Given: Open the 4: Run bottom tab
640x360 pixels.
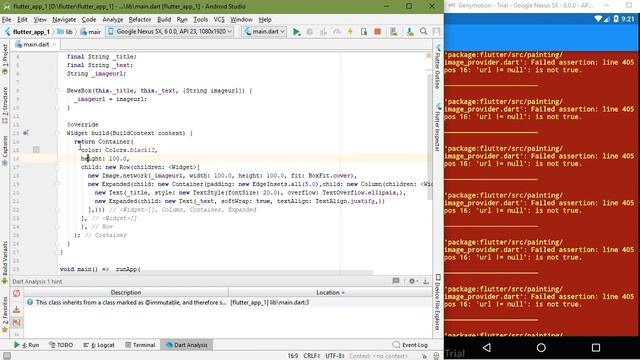Looking at the screenshot, I should coord(27,345).
